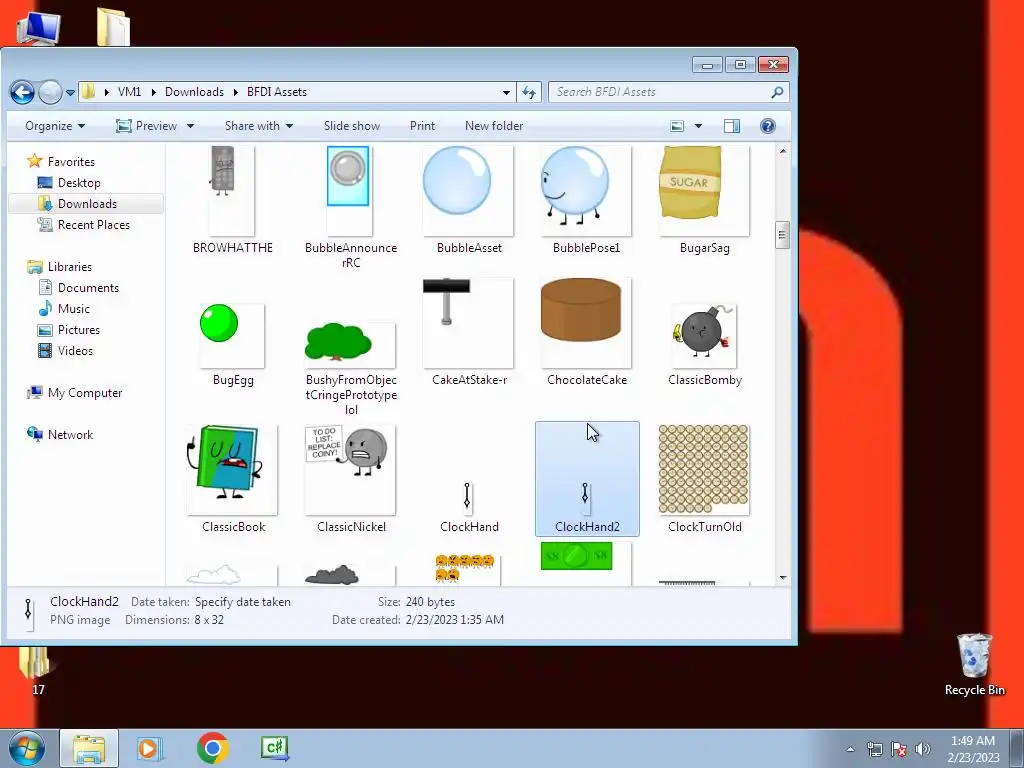Open the Action Center flag icon
1024x768 pixels.
pos(899,749)
